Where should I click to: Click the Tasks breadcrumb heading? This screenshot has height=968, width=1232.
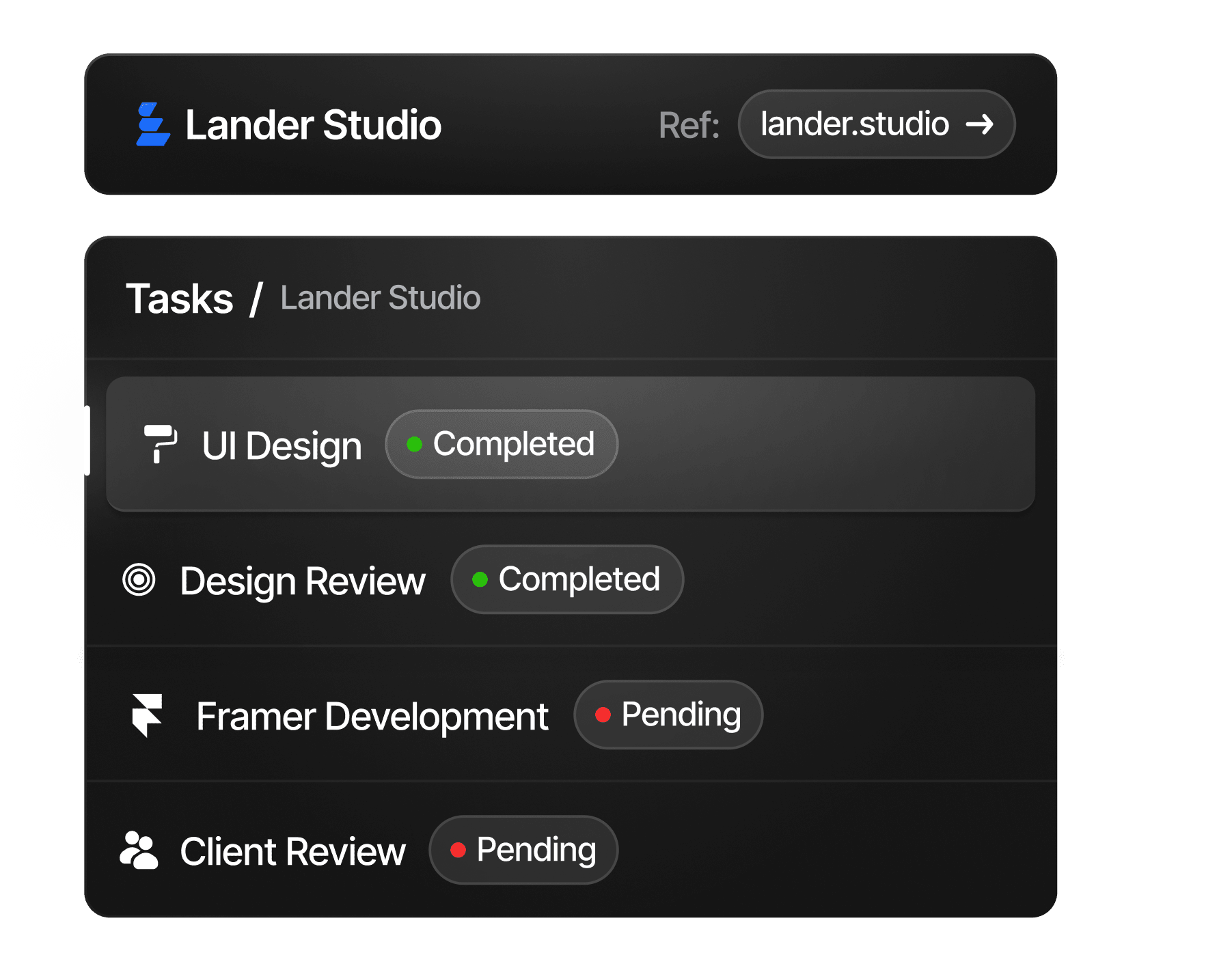coord(180,299)
